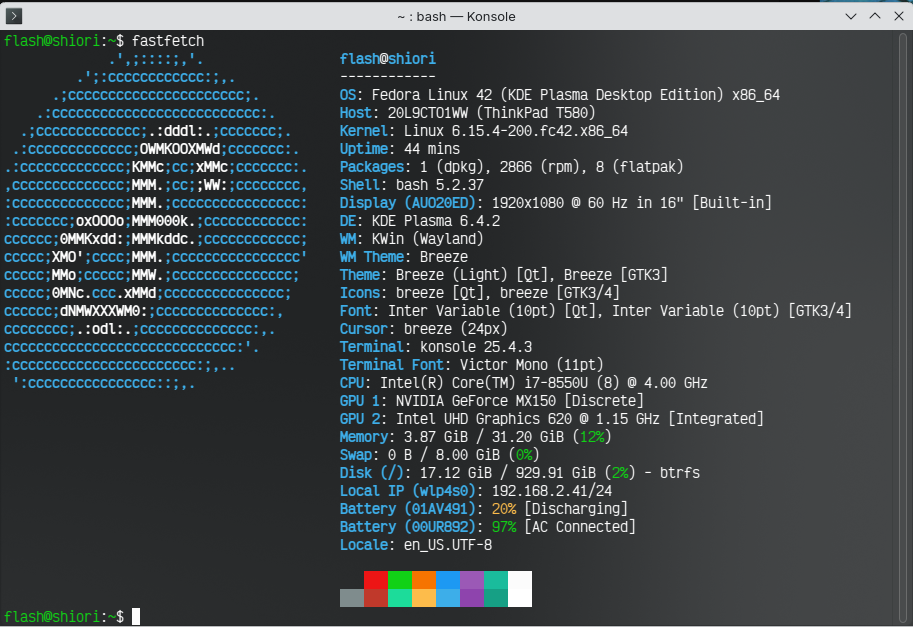The width and height of the screenshot is (913, 627).
Task: Click the battery status '[Discharging]'
Action: click(576, 510)
